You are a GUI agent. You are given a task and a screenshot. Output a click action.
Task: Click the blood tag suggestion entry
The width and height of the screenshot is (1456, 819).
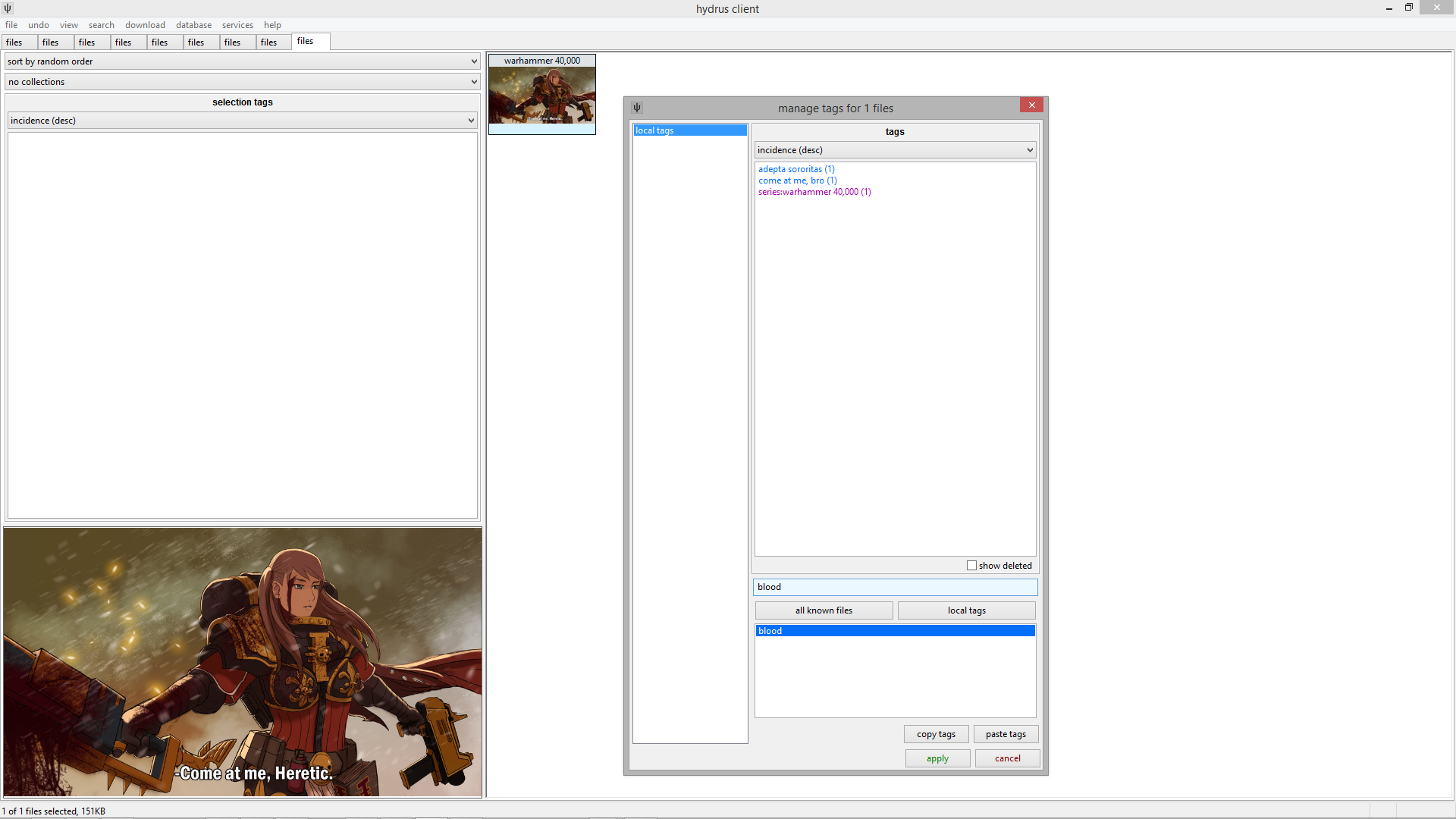(895, 630)
